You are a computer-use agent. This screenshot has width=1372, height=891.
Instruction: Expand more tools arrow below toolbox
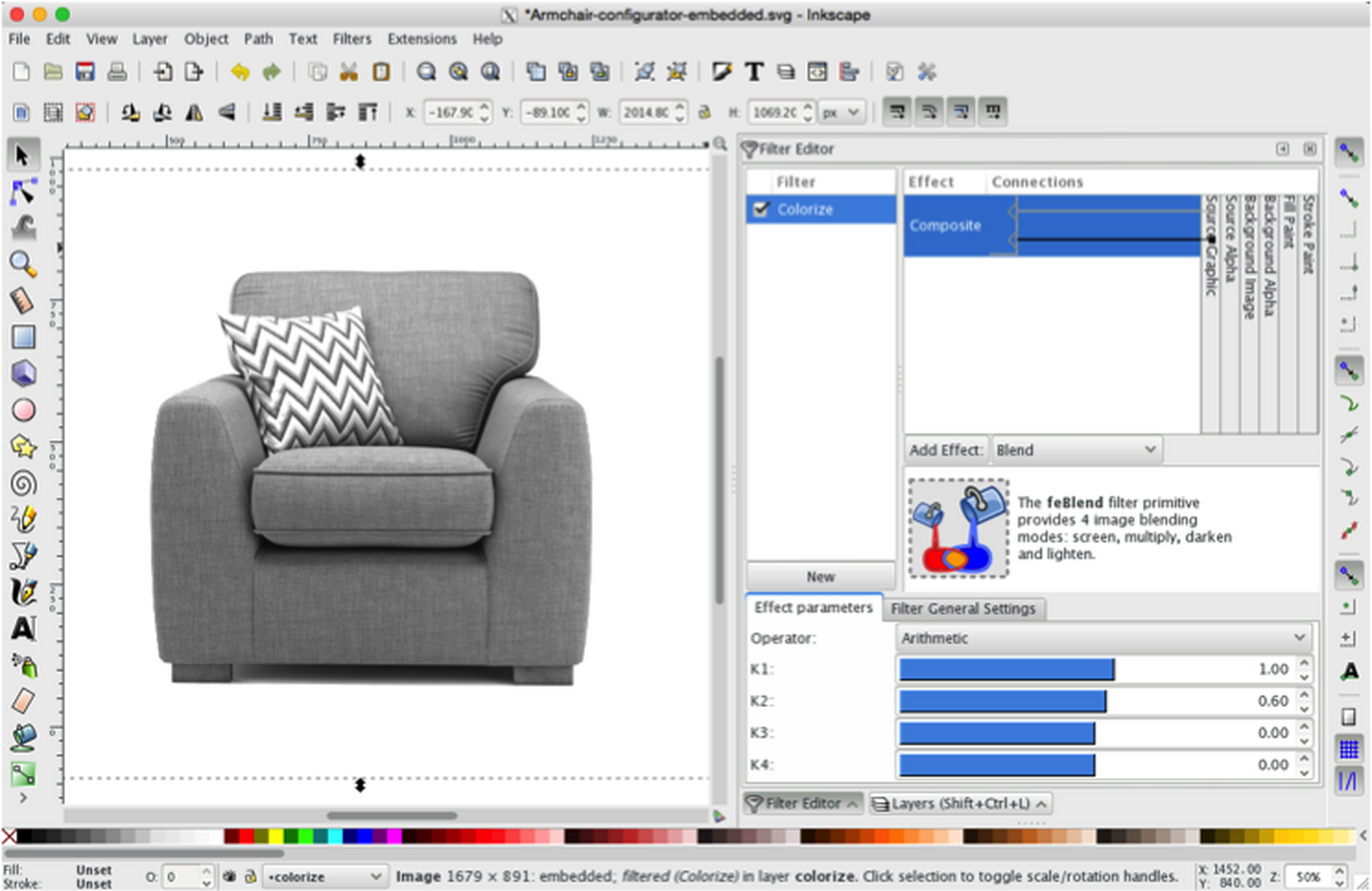(23, 798)
